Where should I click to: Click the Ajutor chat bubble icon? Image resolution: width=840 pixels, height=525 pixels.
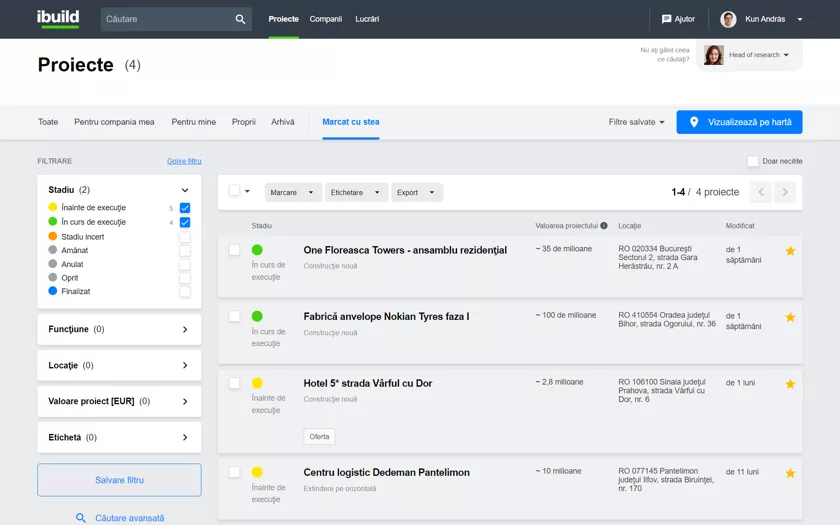(x=667, y=19)
